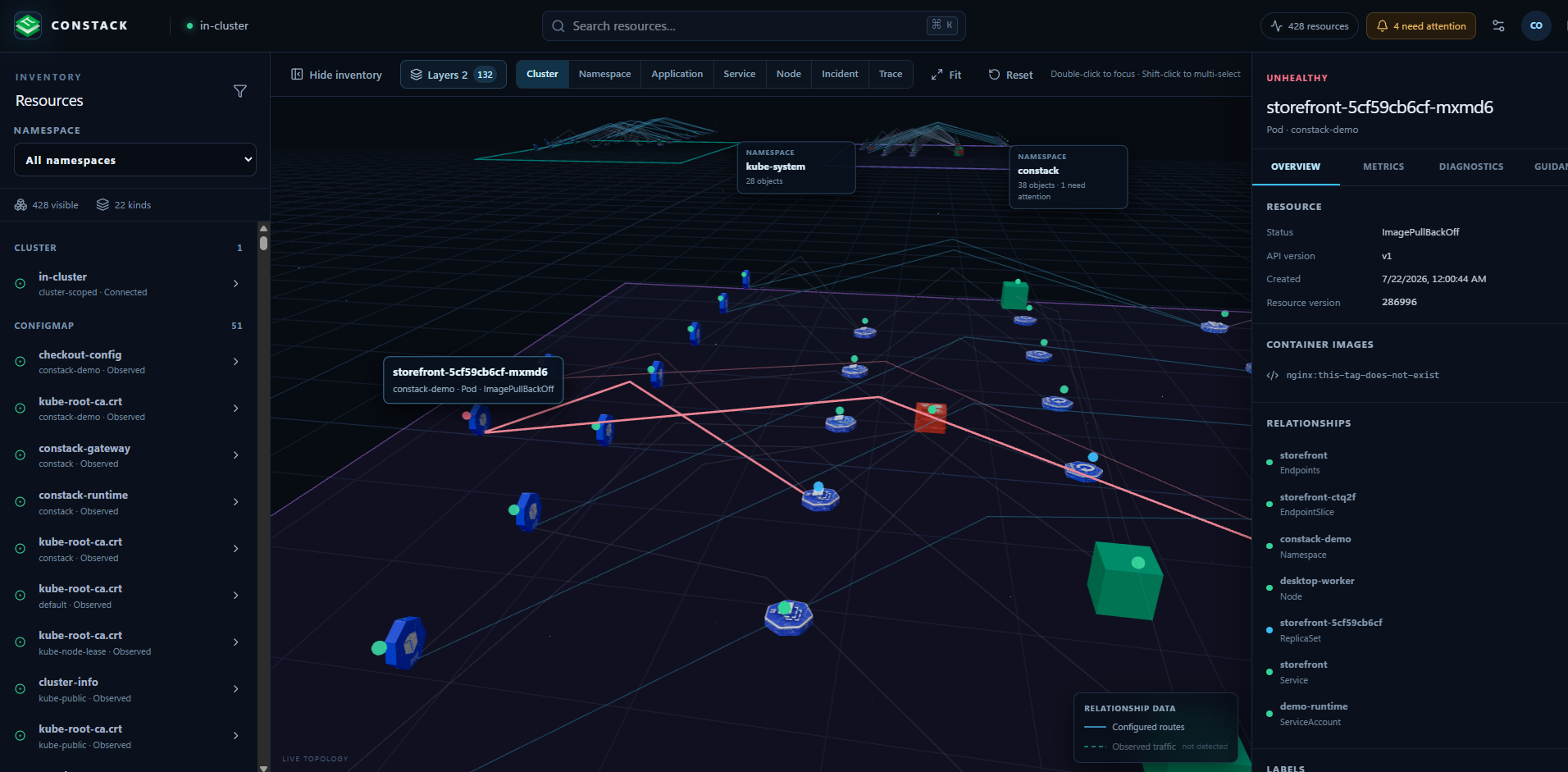Screen dimensions: 1568x772
Task: Click the status icon beside in-cluster
Action: click(21, 284)
